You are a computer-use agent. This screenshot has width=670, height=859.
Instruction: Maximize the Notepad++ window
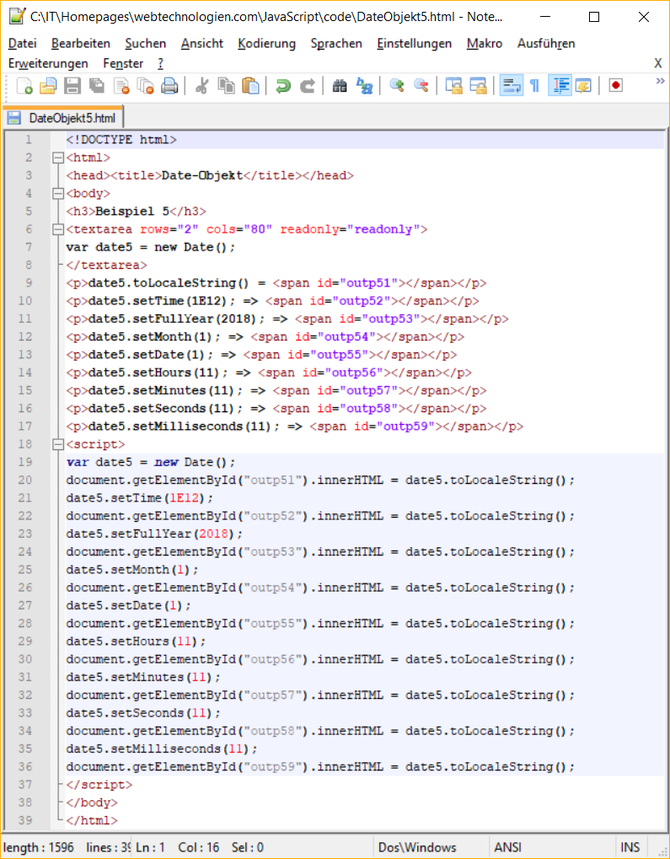[x=594, y=17]
